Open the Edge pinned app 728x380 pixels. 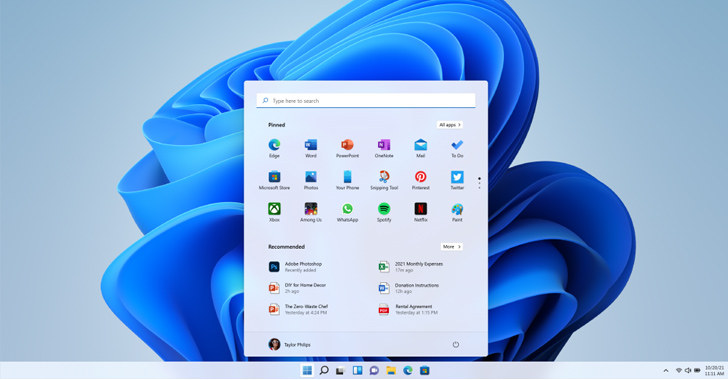(274, 148)
